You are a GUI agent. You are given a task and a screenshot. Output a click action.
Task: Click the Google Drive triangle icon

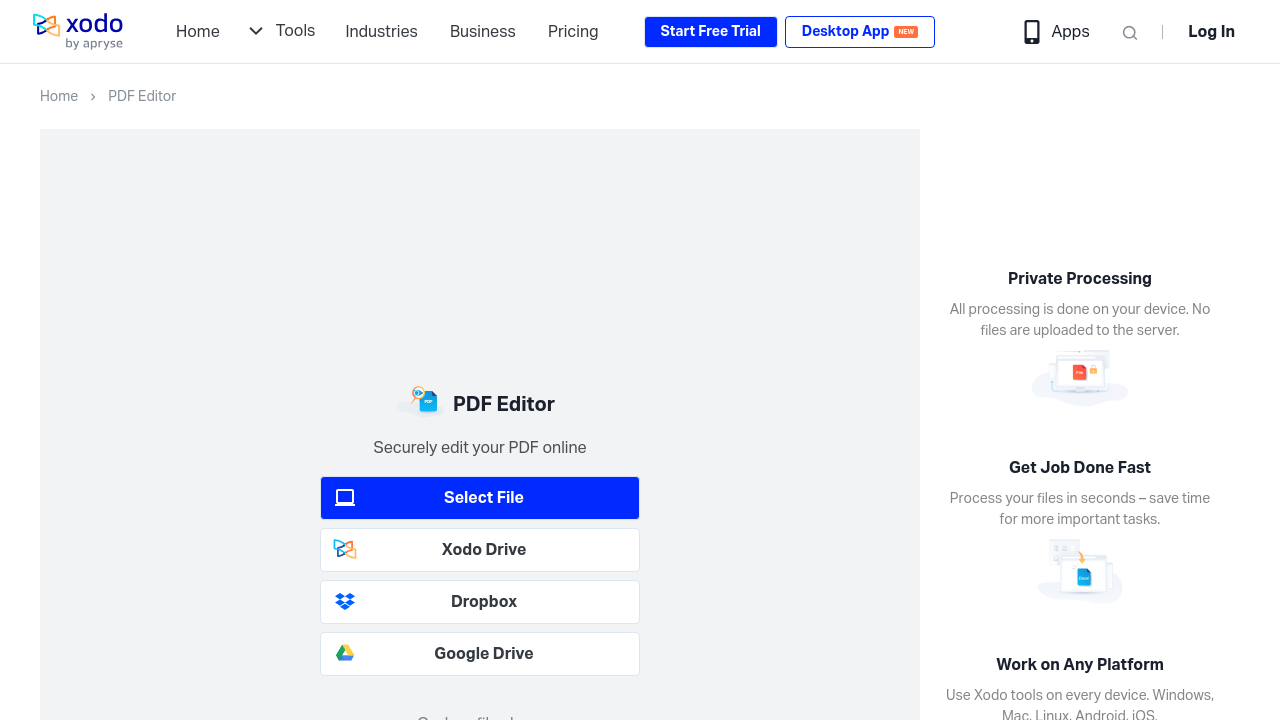tap(345, 653)
